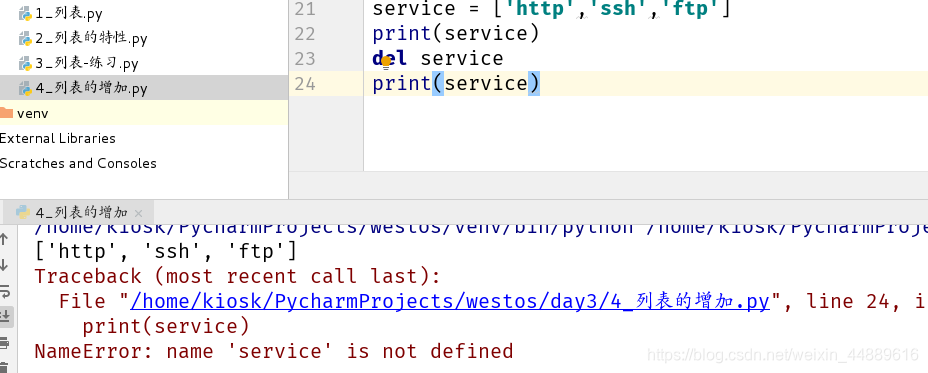
Task: Click 'del service' on editor line 23
Action: click(438, 58)
